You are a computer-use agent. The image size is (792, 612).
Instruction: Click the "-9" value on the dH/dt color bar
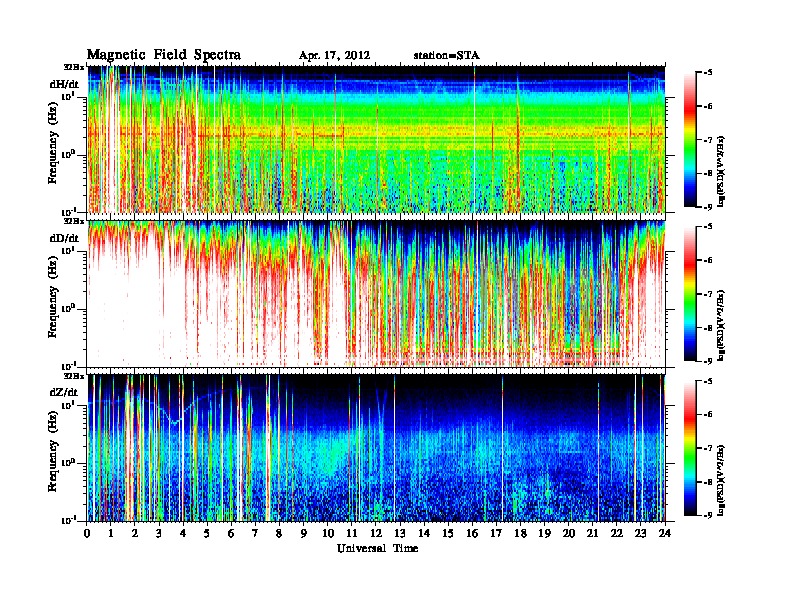(x=707, y=207)
